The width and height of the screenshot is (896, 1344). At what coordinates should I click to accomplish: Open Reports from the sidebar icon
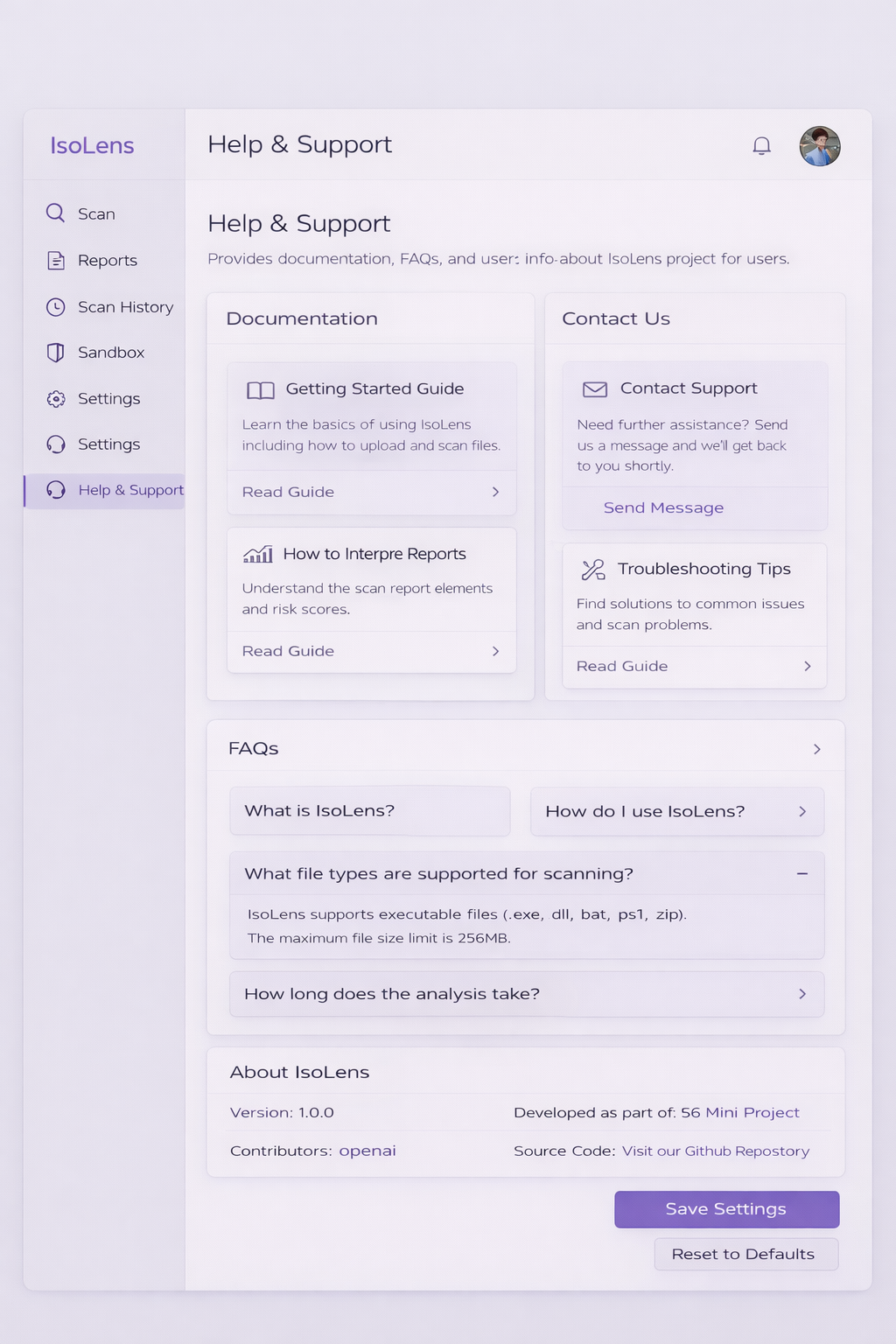(x=54, y=260)
